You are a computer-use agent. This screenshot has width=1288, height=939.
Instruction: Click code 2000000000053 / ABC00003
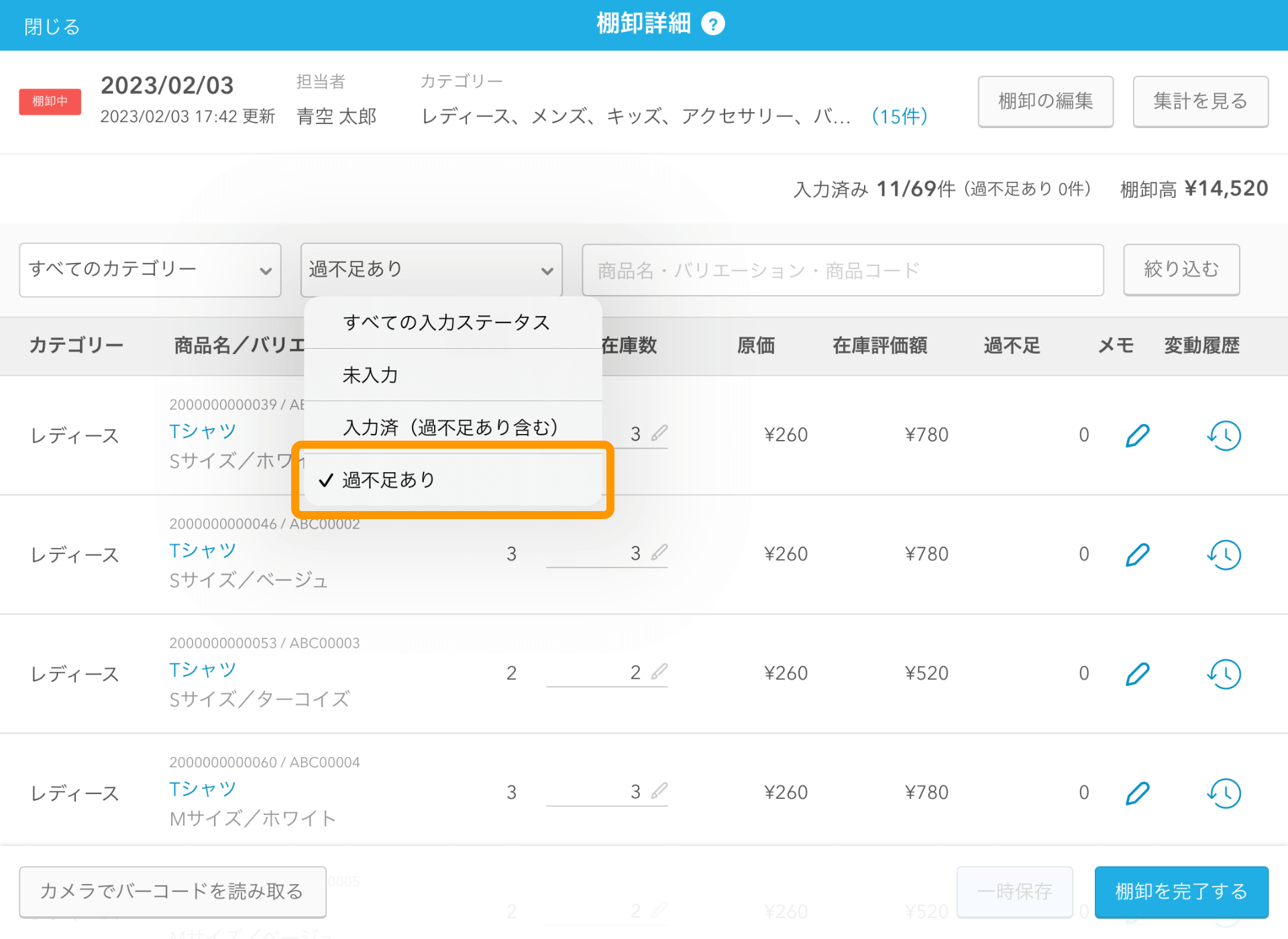(264, 643)
